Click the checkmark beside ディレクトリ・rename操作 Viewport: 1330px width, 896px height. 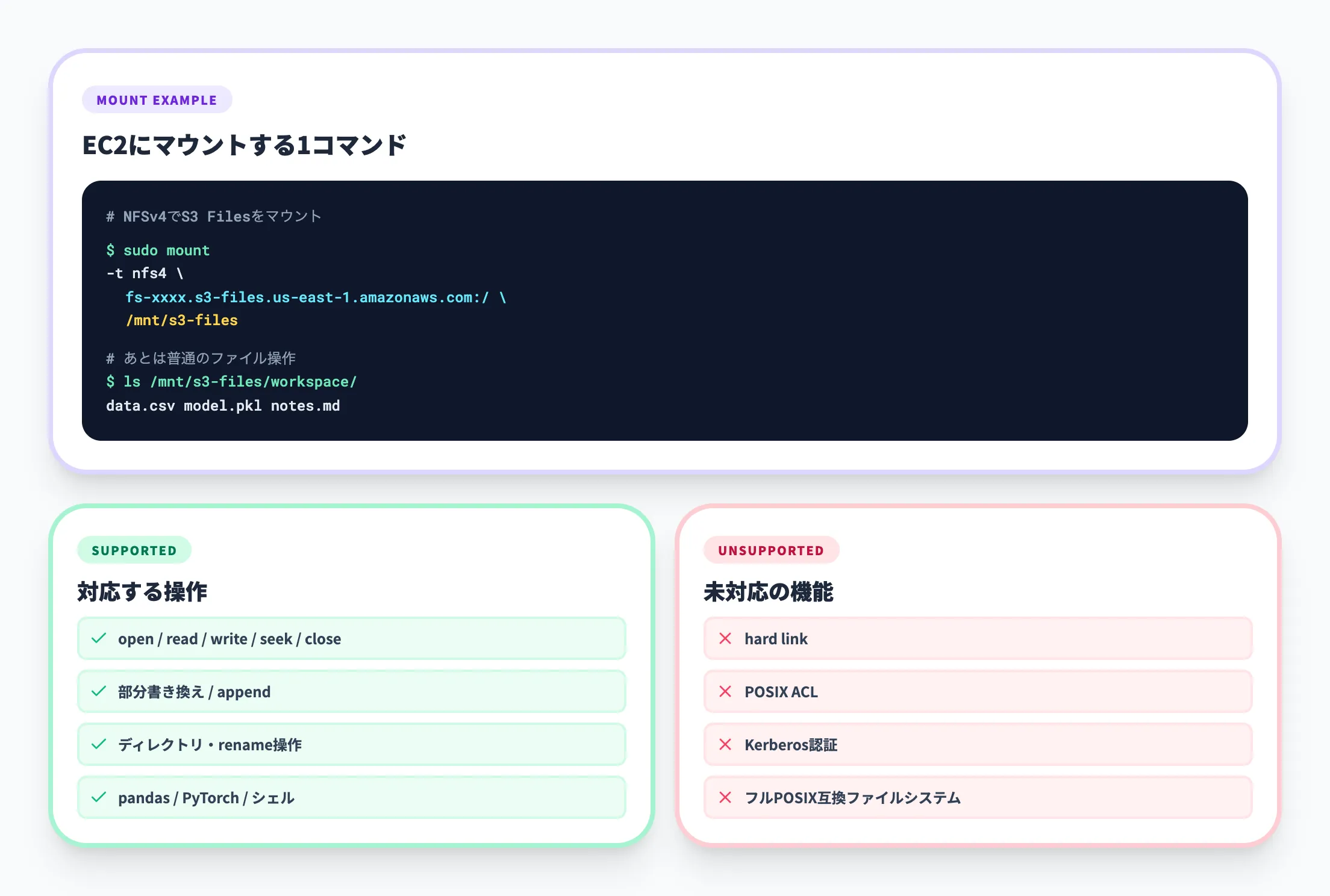pyautogui.click(x=98, y=745)
